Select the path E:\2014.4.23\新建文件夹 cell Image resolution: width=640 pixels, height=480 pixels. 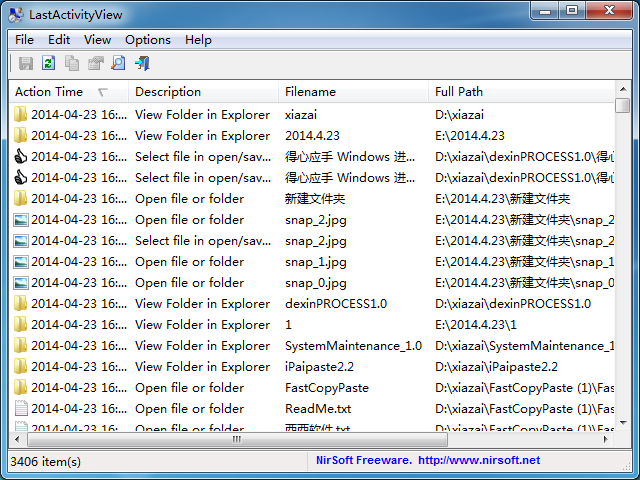[x=502, y=199]
